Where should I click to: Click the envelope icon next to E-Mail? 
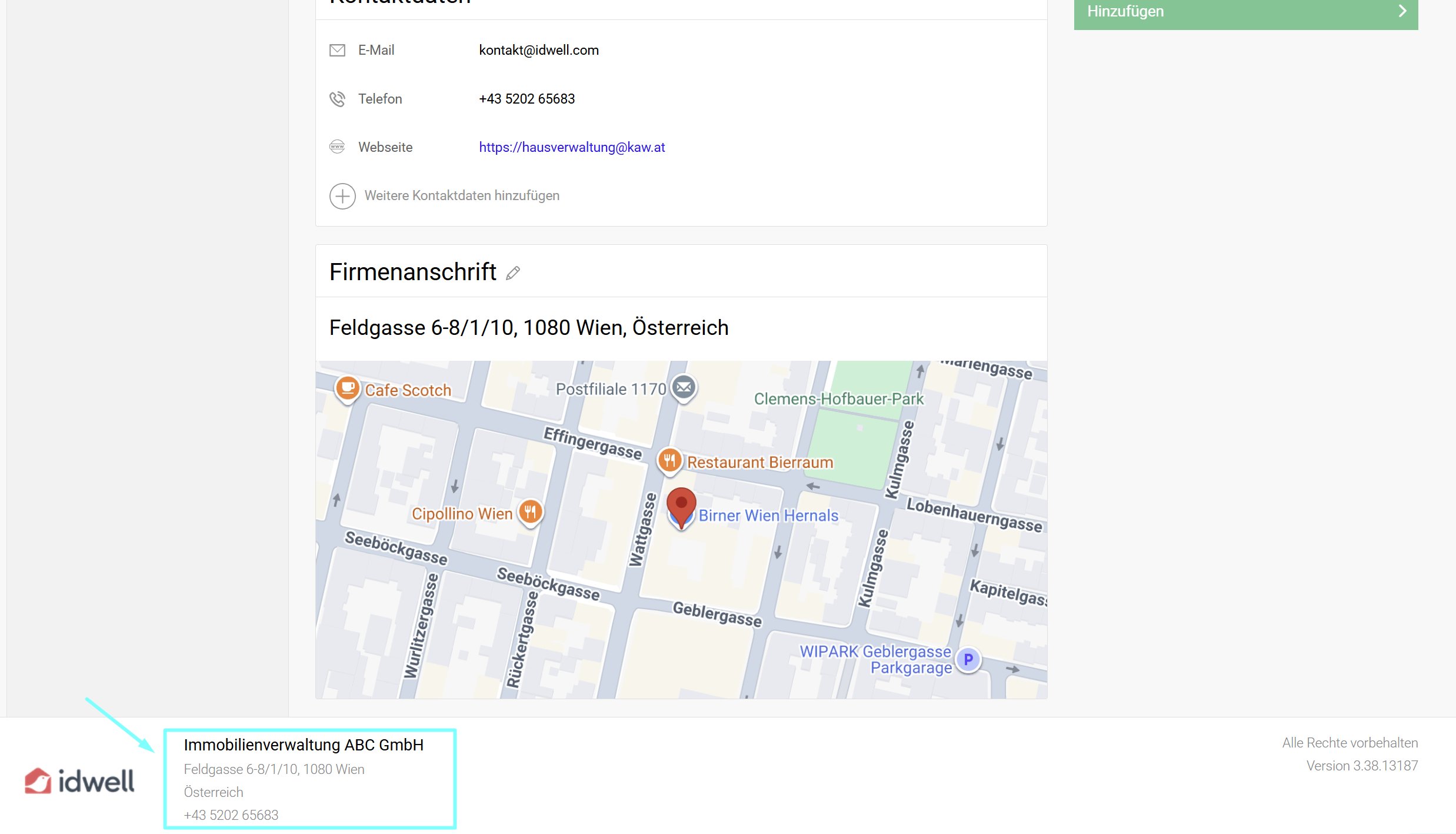337,50
